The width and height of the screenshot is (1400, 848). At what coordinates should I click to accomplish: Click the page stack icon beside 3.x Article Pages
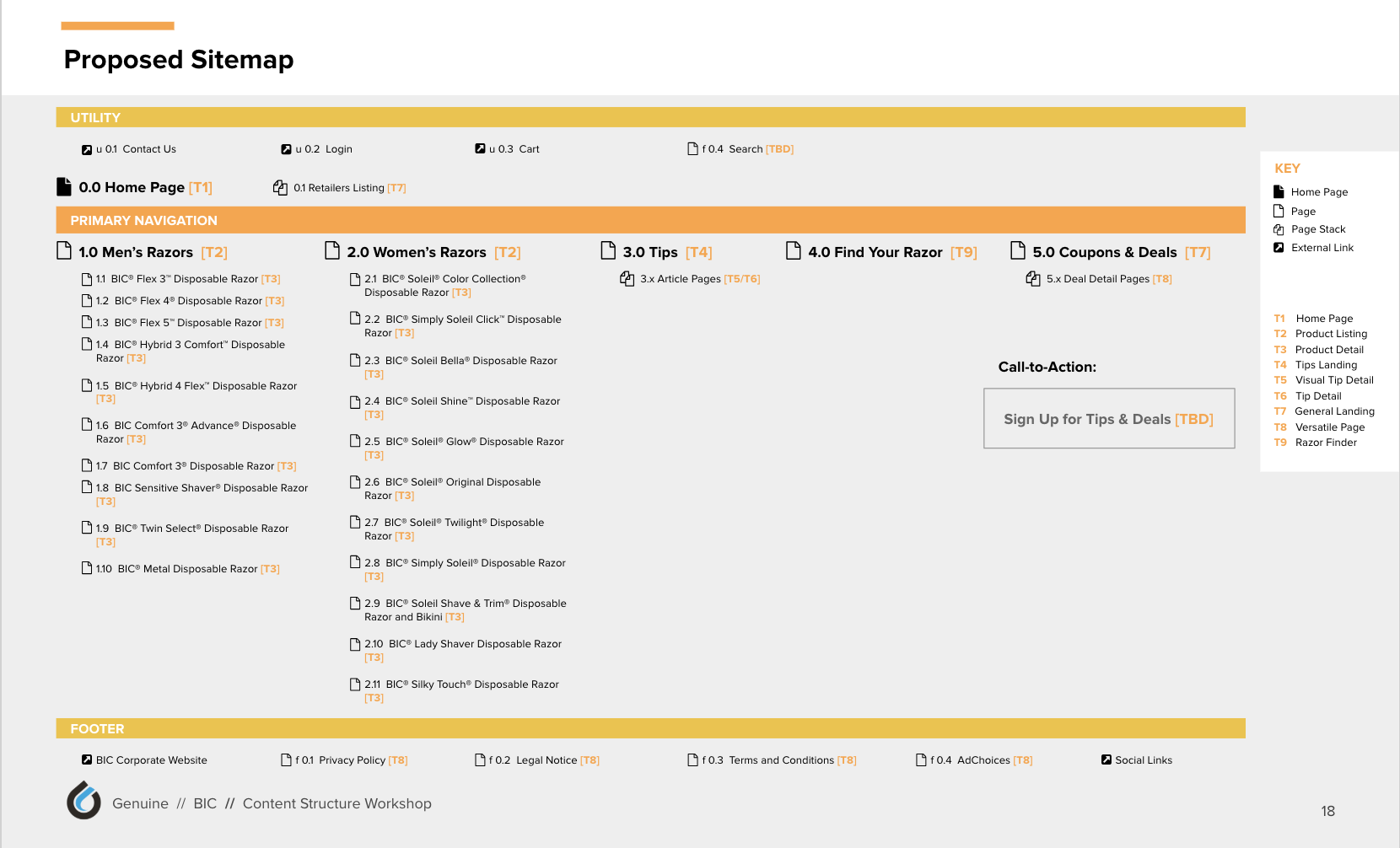[x=627, y=278]
